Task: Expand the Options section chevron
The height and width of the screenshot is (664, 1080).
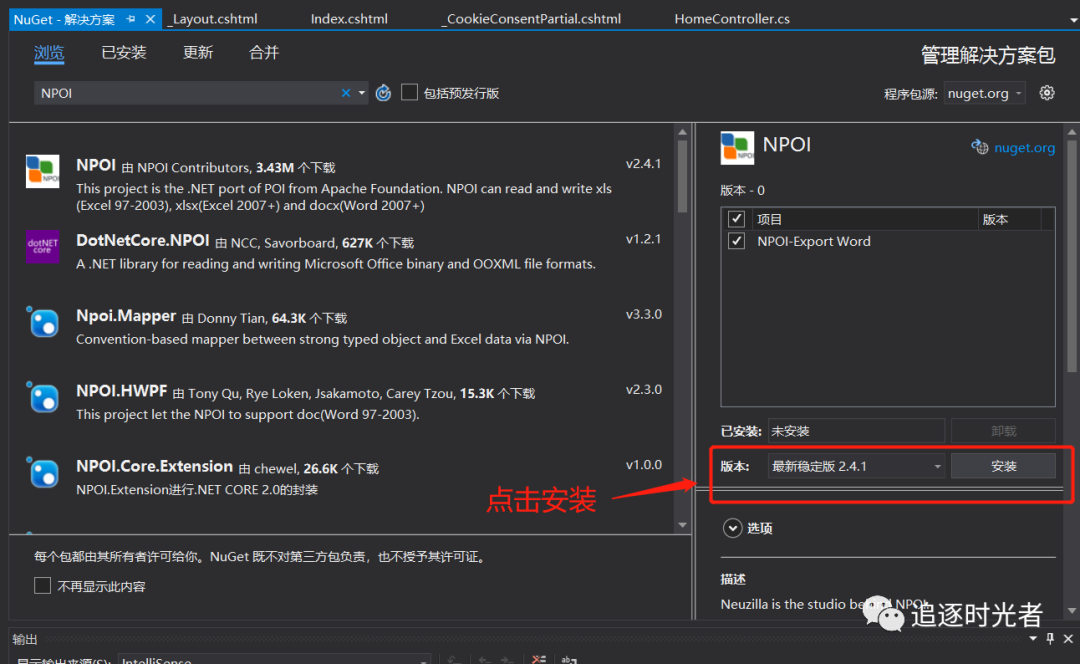Action: coord(732,528)
